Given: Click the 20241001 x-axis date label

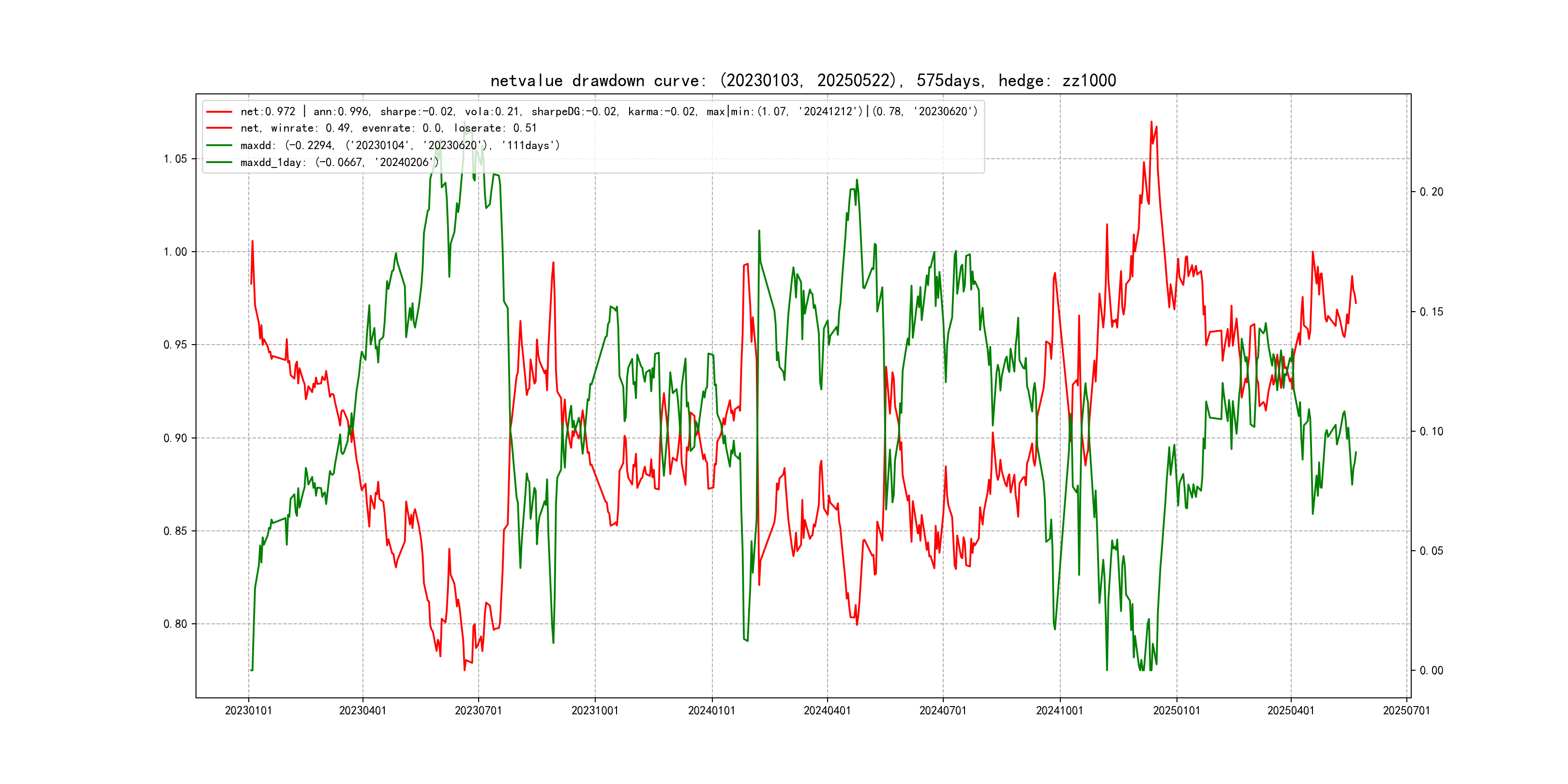Looking at the screenshot, I should click(1060, 710).
